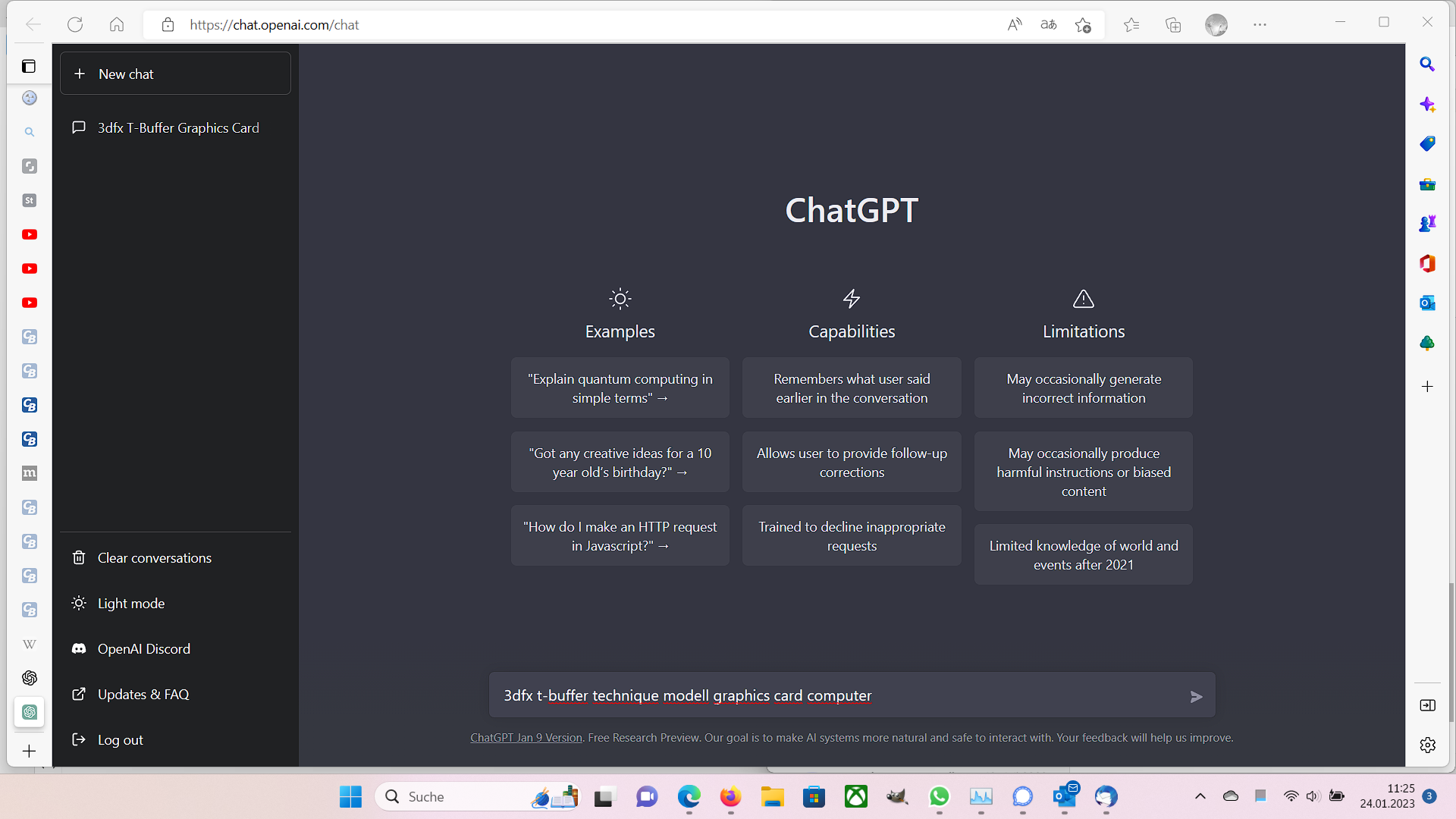Open the OpenAI Discord link

(143, 649)
